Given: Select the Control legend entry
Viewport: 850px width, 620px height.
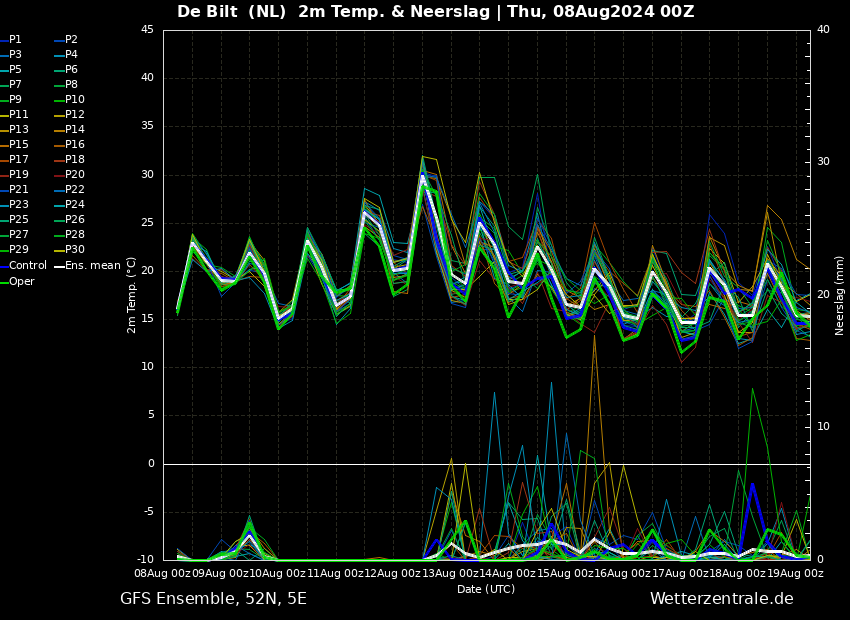Looking at the screenshot, I should 24,266.
